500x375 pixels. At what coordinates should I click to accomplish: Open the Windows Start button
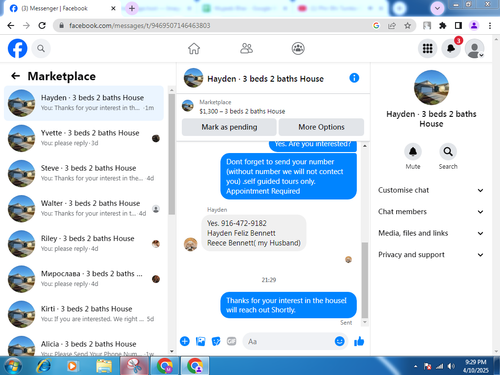click(x=13, y=366)
